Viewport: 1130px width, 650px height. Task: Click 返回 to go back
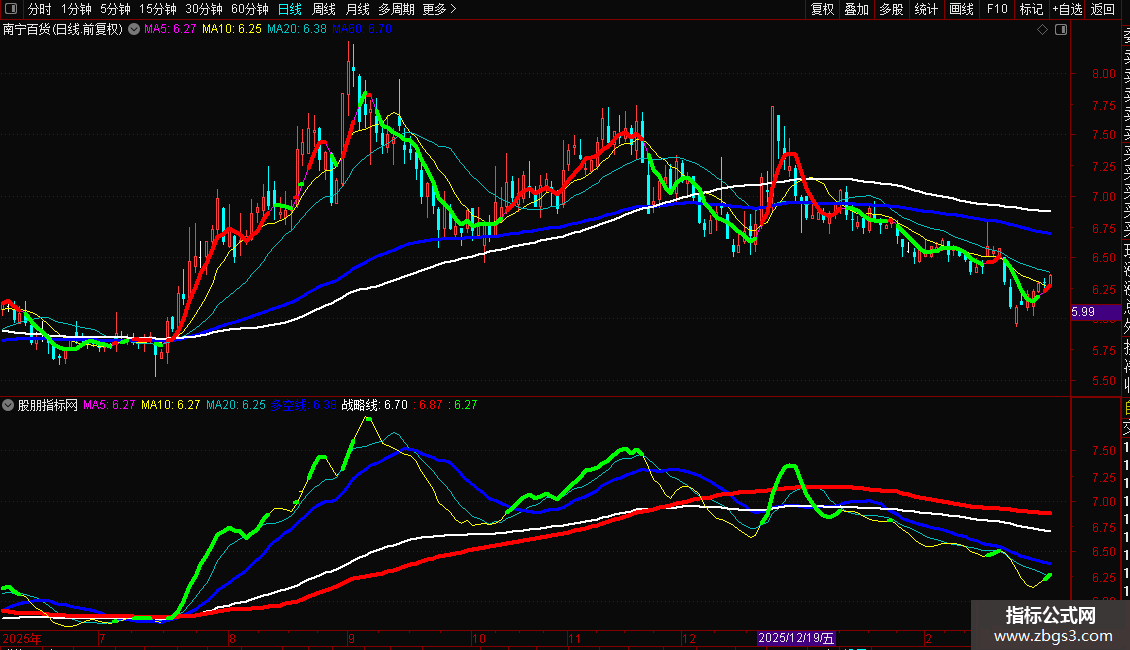click(x=1103, y=9)
